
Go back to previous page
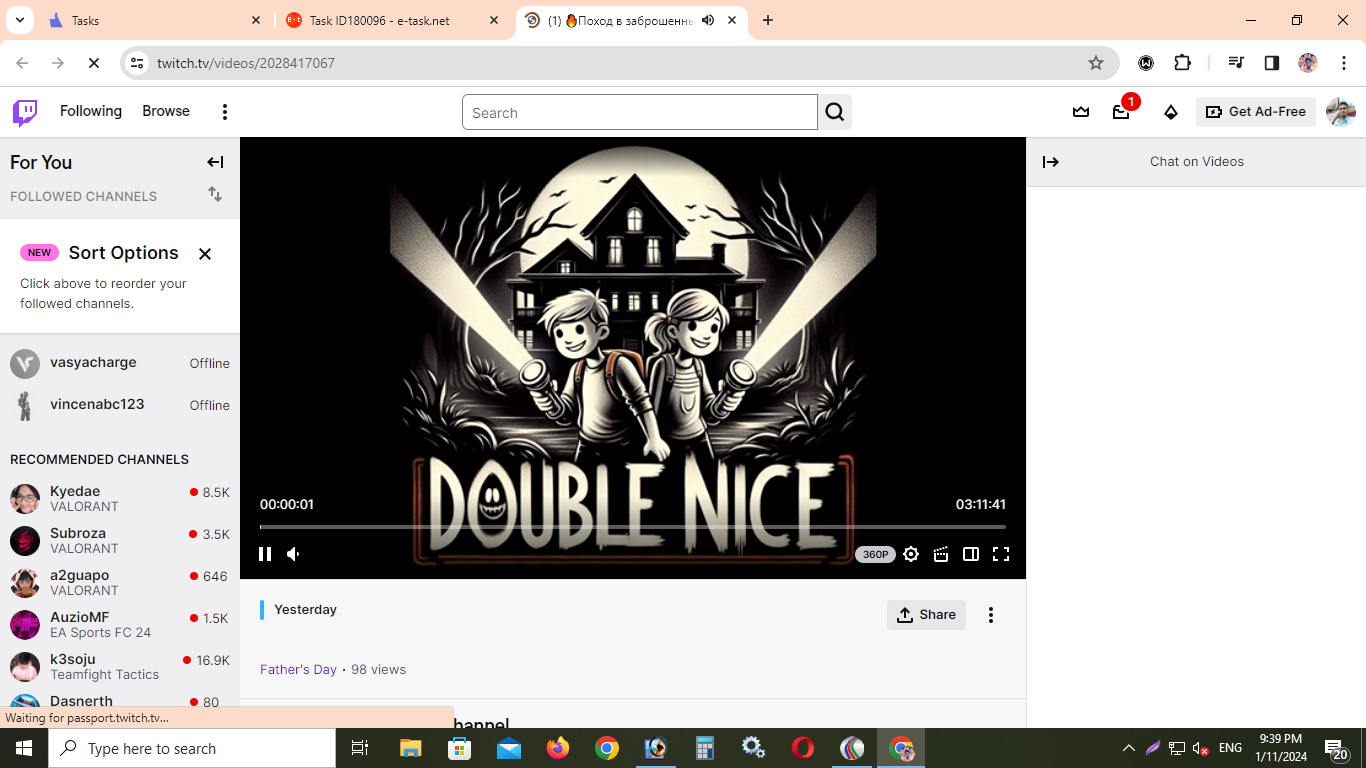[x=22, y=63]
